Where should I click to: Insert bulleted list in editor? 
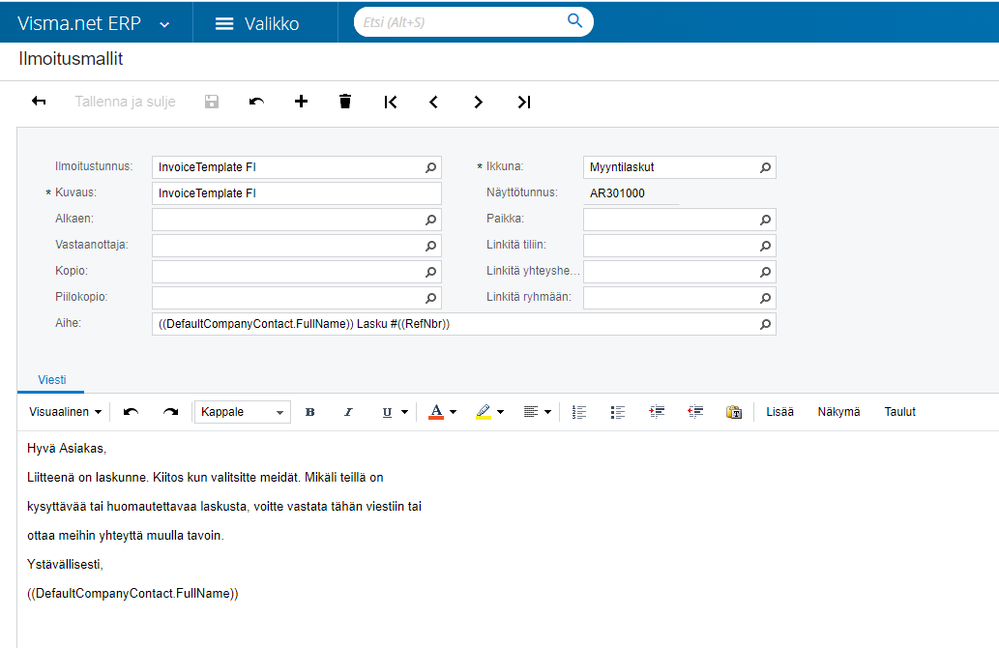[618, 412]
